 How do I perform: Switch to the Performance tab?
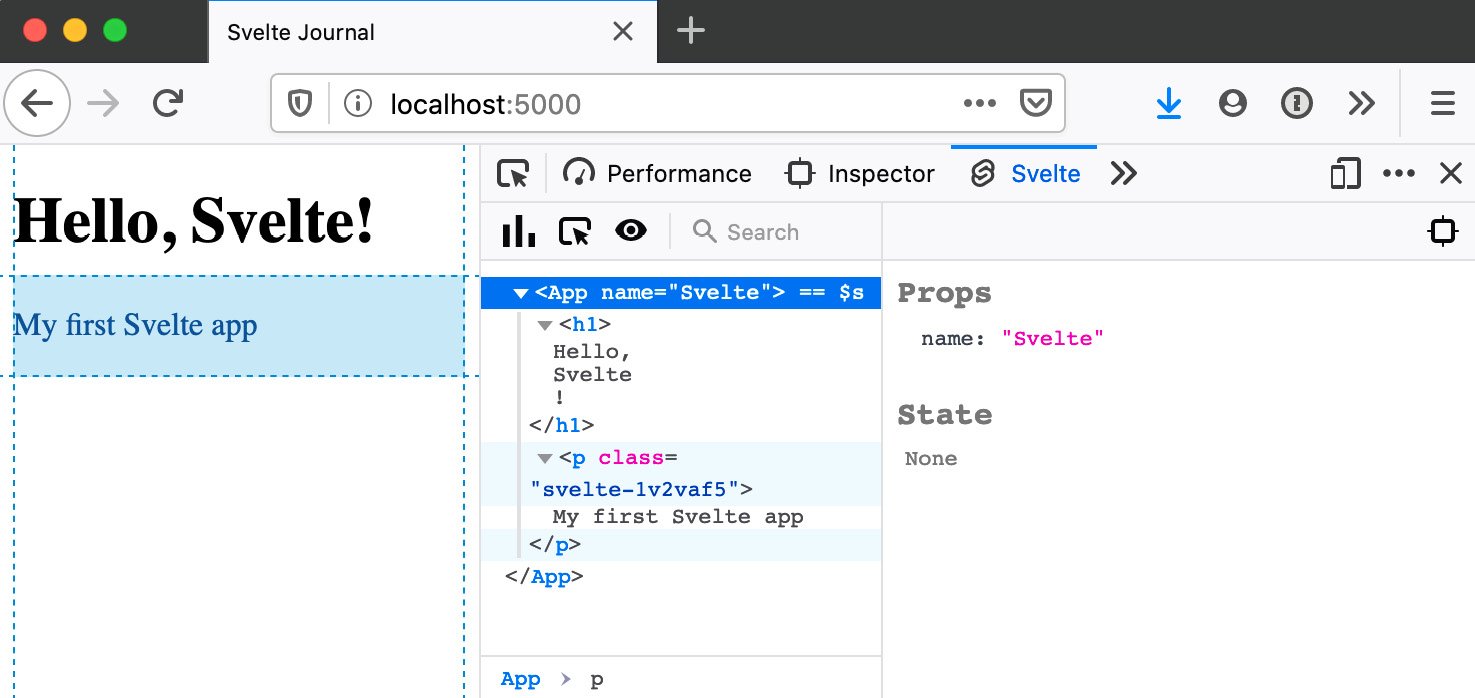658,174
